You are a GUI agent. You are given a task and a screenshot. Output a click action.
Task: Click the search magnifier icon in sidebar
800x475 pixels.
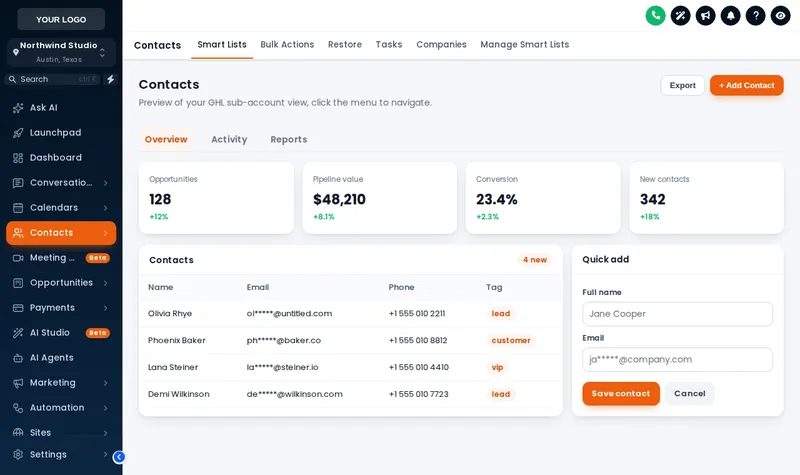tap(12, 79)
